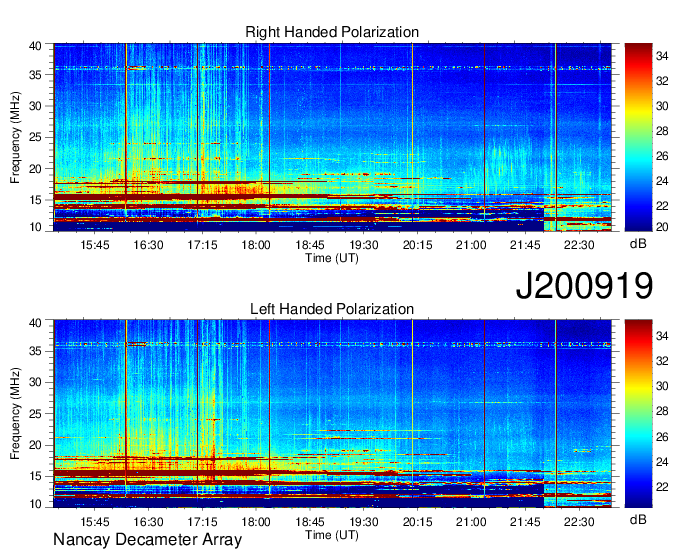Click the 18:00 tick label on bottom plot
The image size is (680, 552).
(x=256, y=522)
